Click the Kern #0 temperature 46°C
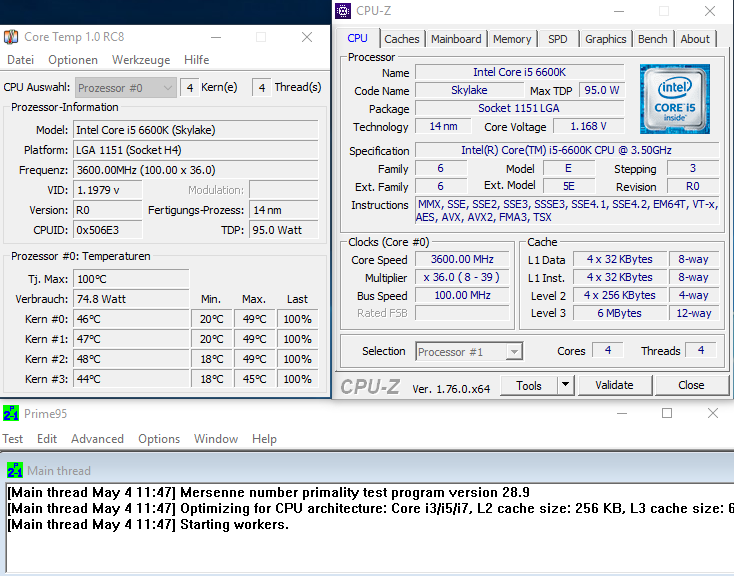This screenshot has height=576, width=734. (131, 319)
